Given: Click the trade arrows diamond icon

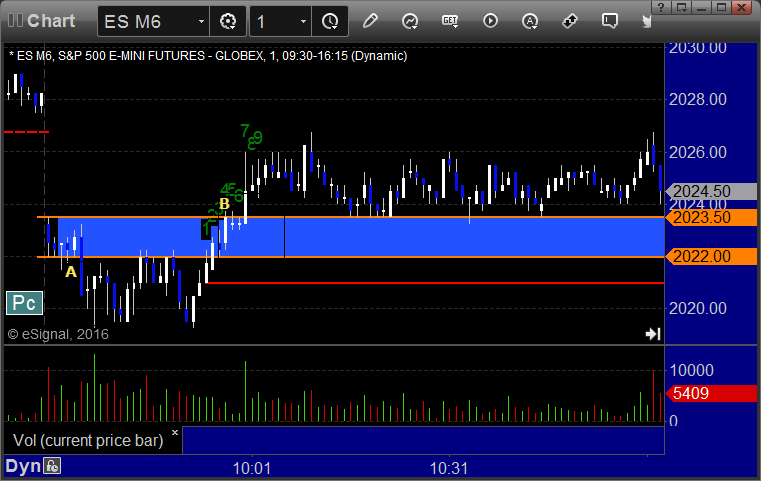Looking at the screenshot, I should point(570,21).
